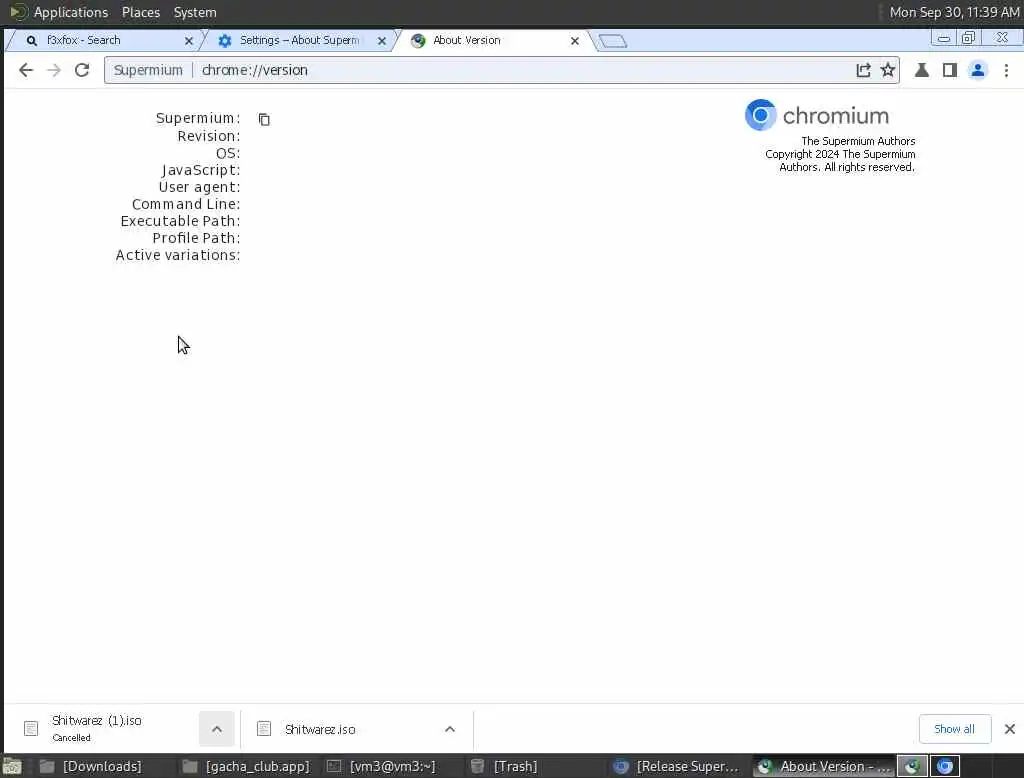The width and height of the screenshot is (1024, 778).
Task: Click the forward navigation arrow
Action: (54, 70)
